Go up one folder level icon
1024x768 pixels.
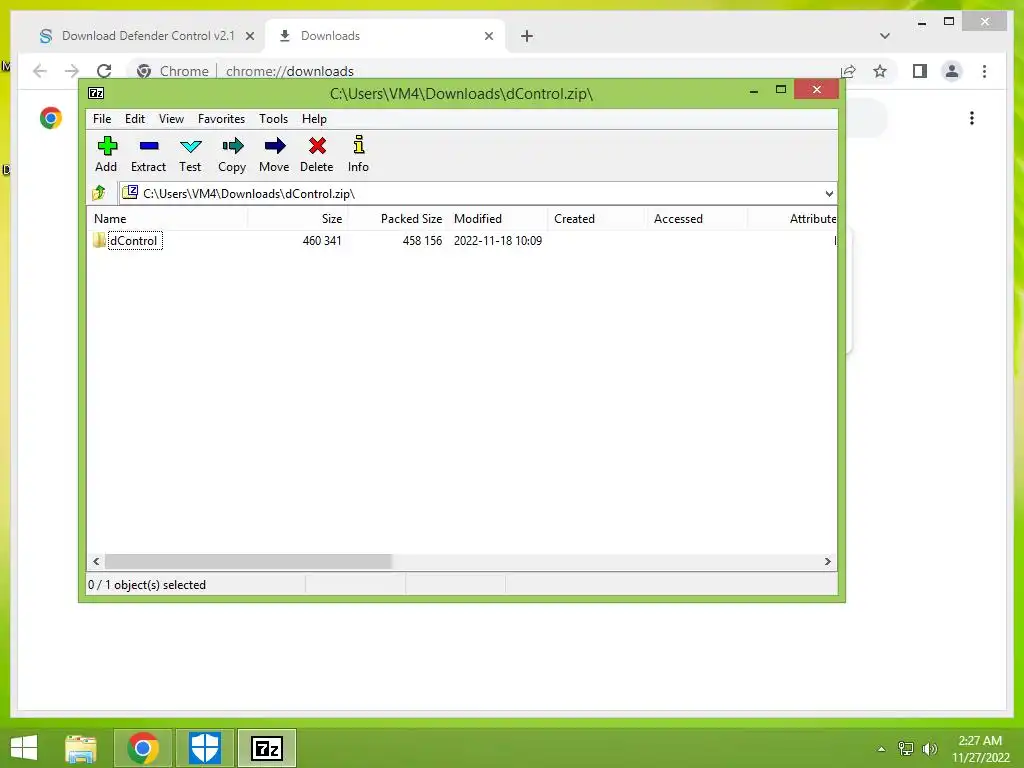tap(99, 193)
